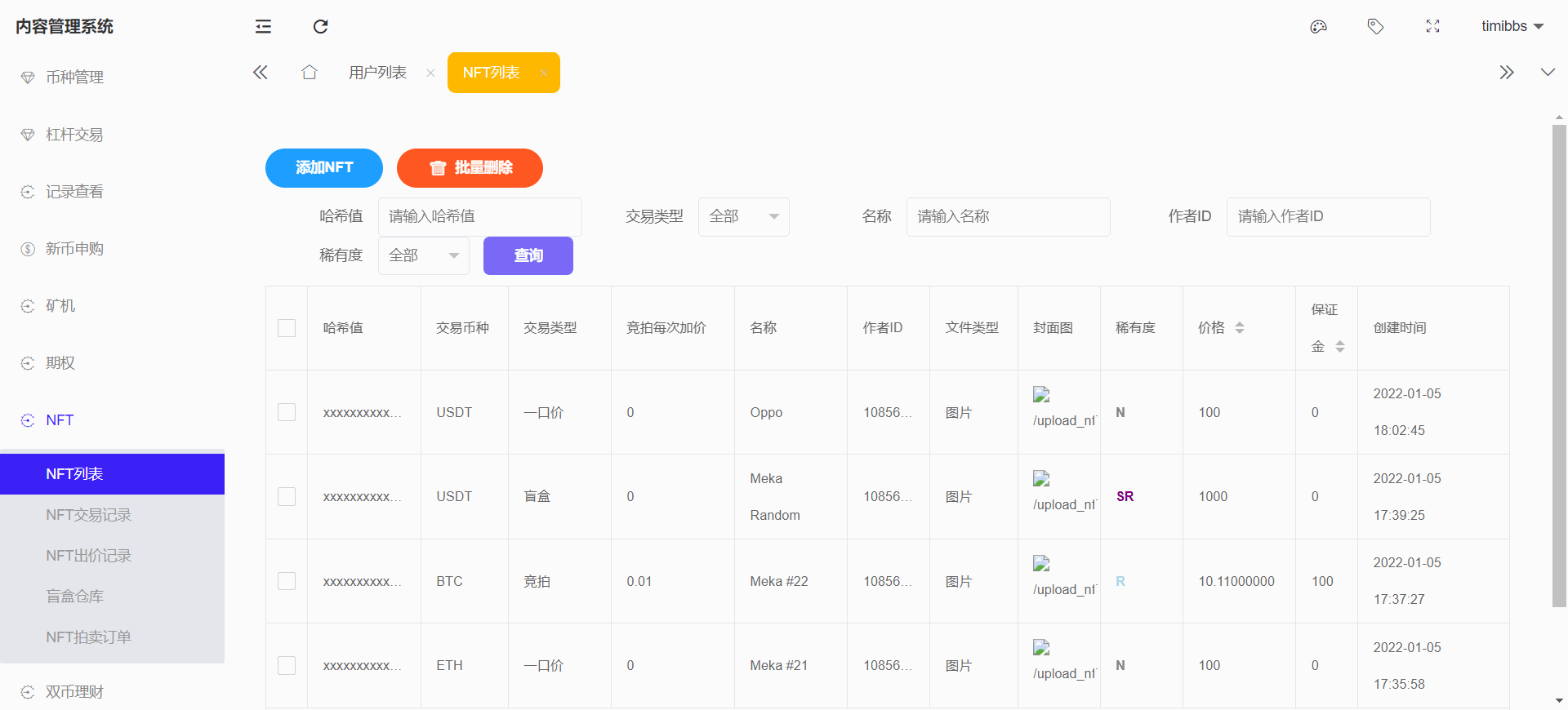The height and width of the screenshot is (710, 1568).
Task: Go to home tab icon
Action: coord(309,73)
